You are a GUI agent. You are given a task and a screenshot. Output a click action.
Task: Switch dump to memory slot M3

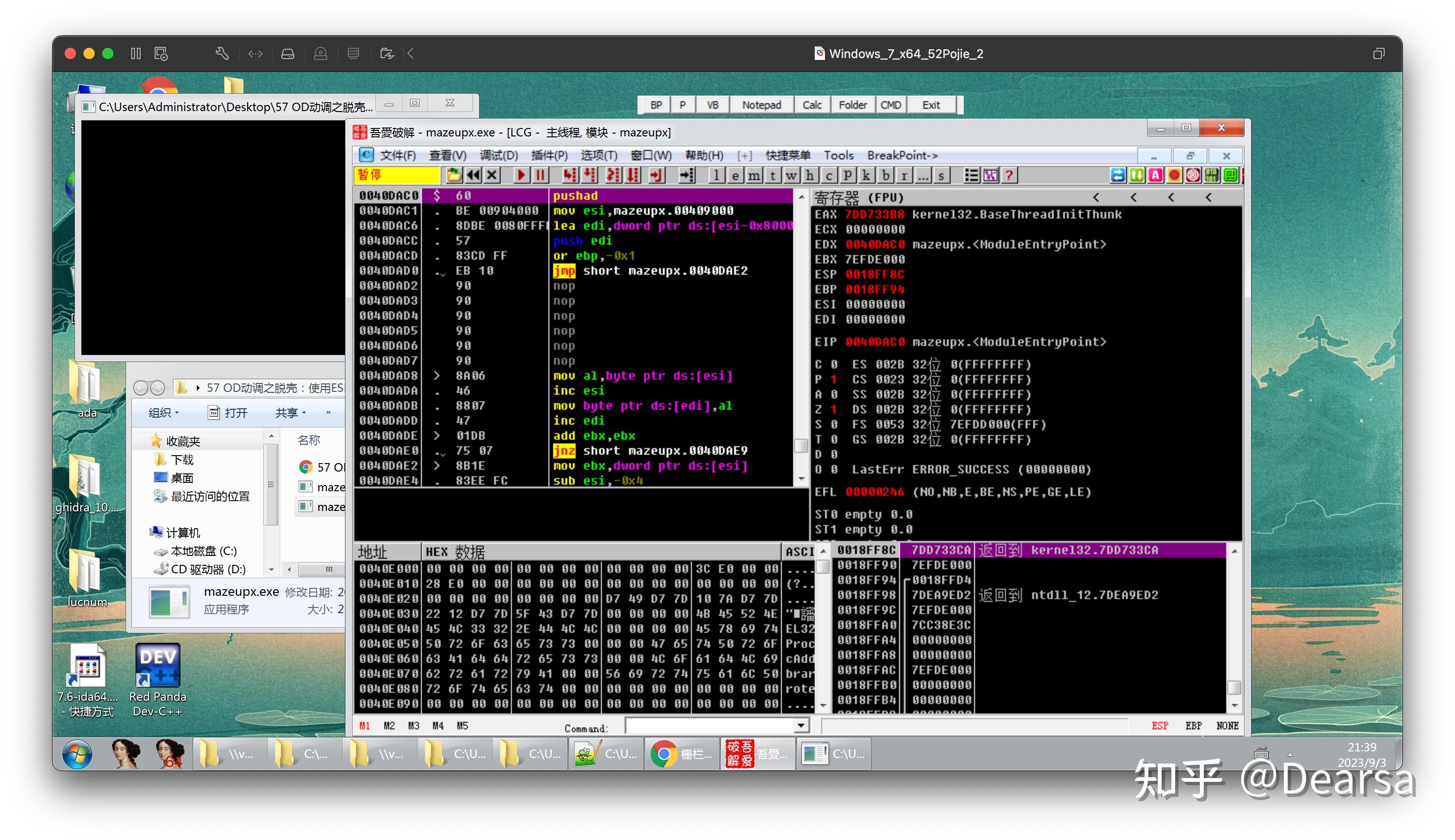tap(413, 726)
